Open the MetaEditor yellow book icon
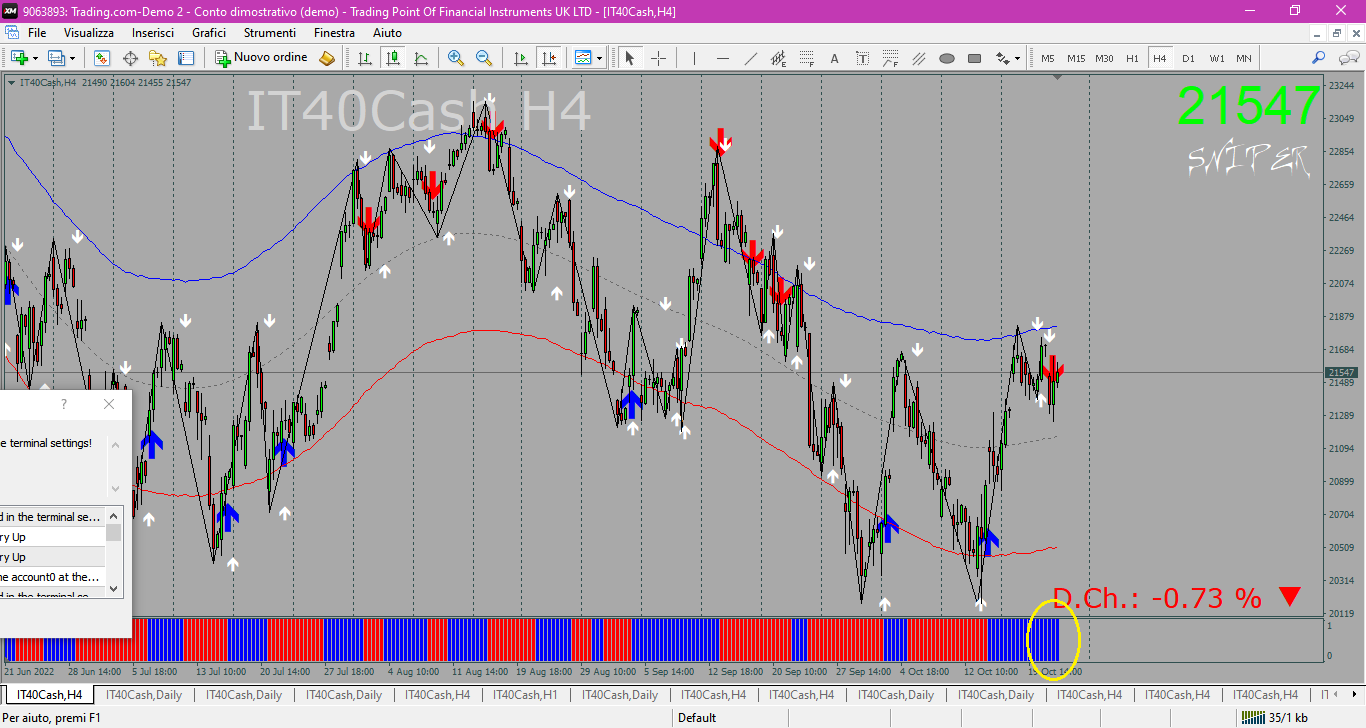This screenshot has height=728, width=1366. point(327,58)
